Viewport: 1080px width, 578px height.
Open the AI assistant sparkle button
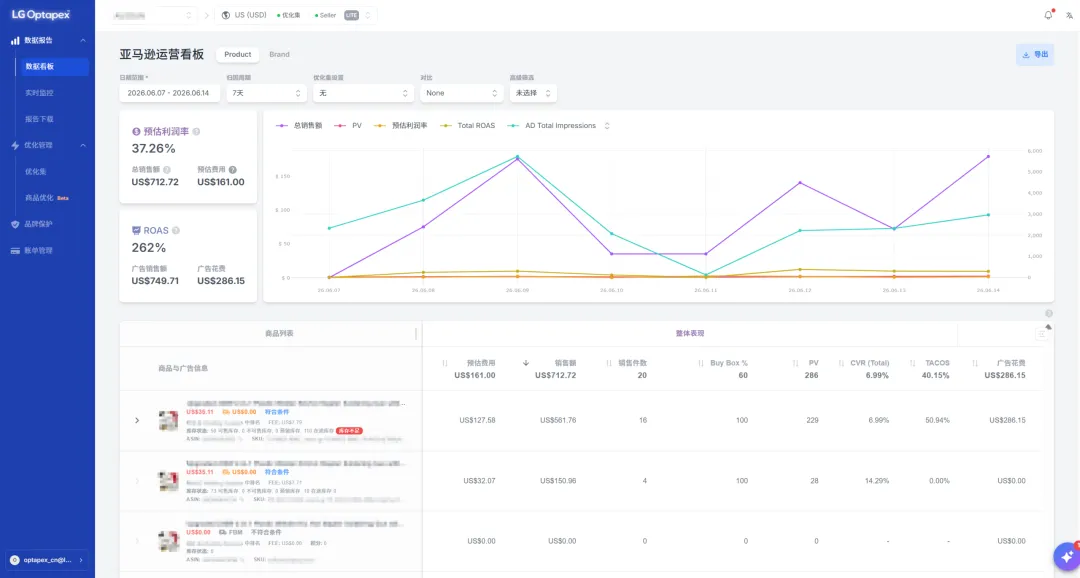pos(1067,555)
